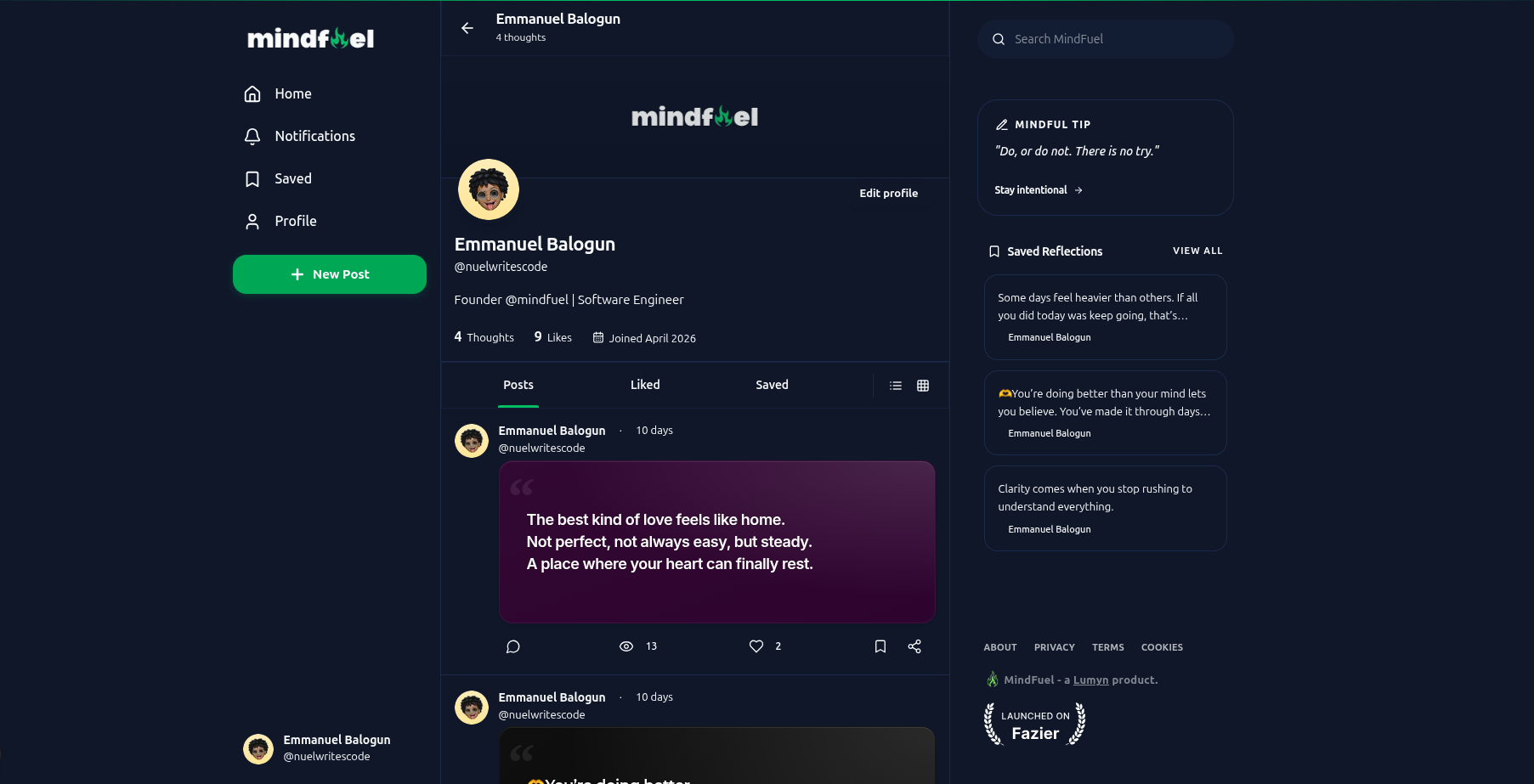Switch posts to grid view
Screen dimensions: 1534x784
click(x=922, y=385)
